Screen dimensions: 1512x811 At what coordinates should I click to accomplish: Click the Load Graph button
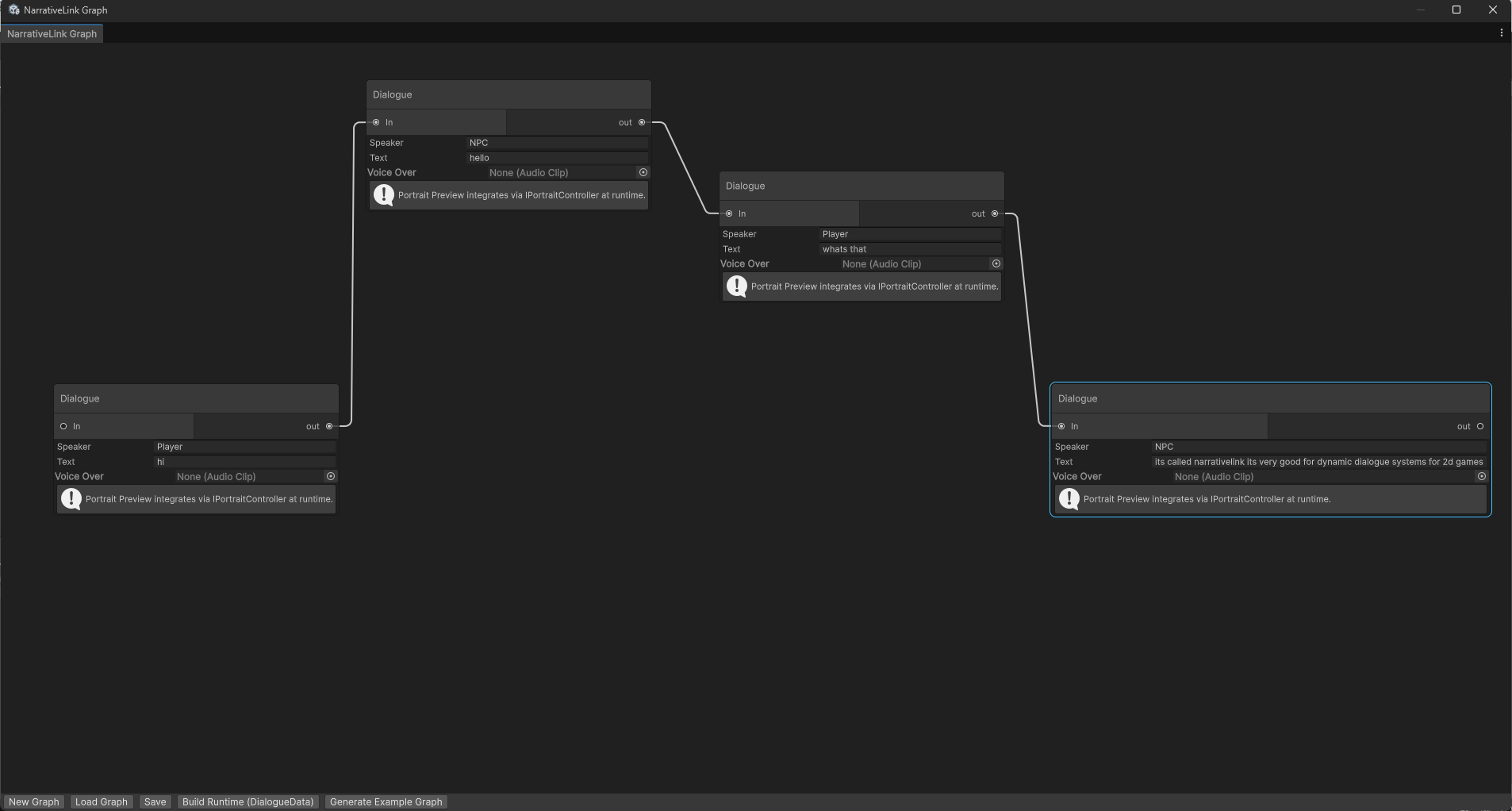coord(102,802)
